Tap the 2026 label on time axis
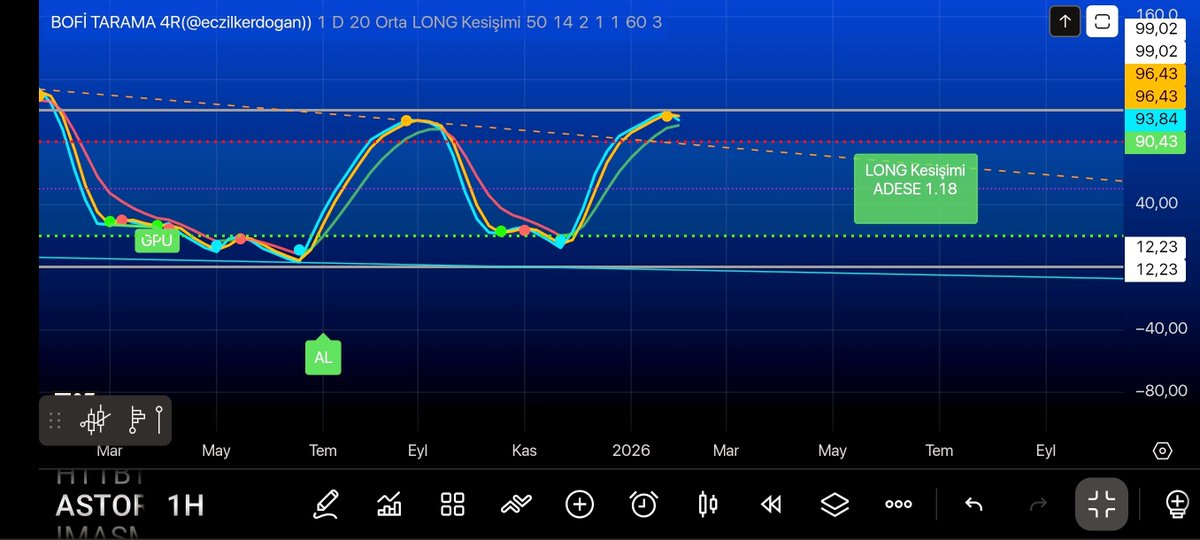Image resolution: width=1200 pixels, height=540 pixels. point(632,451)
